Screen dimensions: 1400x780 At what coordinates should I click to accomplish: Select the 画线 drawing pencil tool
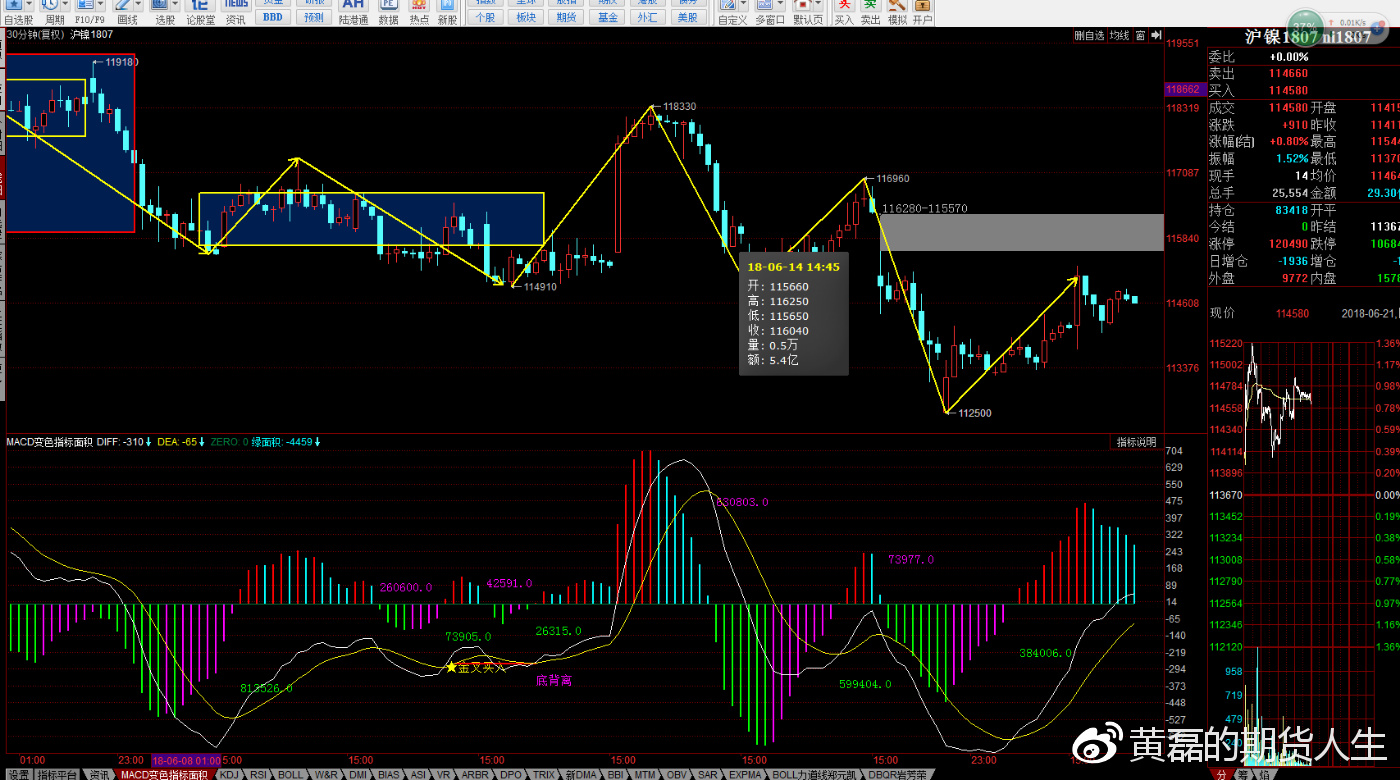(125, 6)
